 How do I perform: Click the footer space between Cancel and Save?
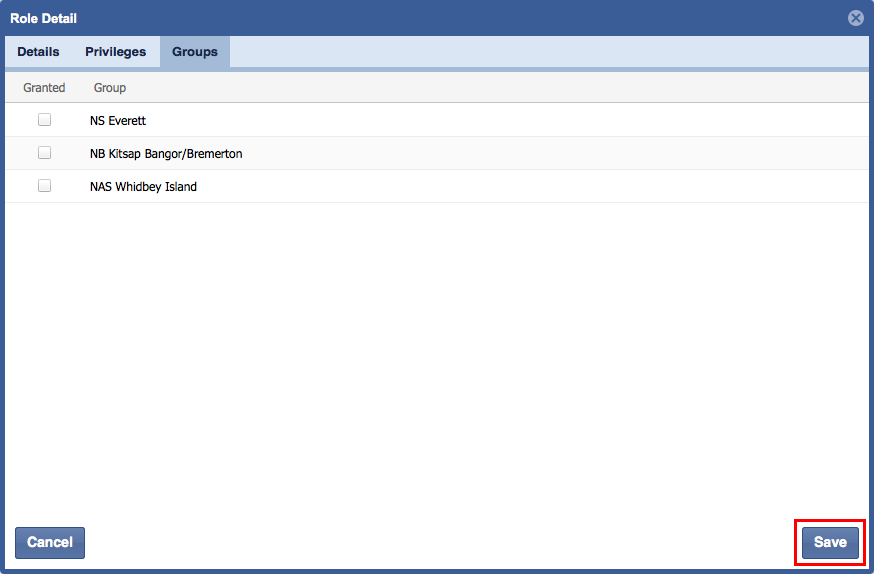click(440, 542)
